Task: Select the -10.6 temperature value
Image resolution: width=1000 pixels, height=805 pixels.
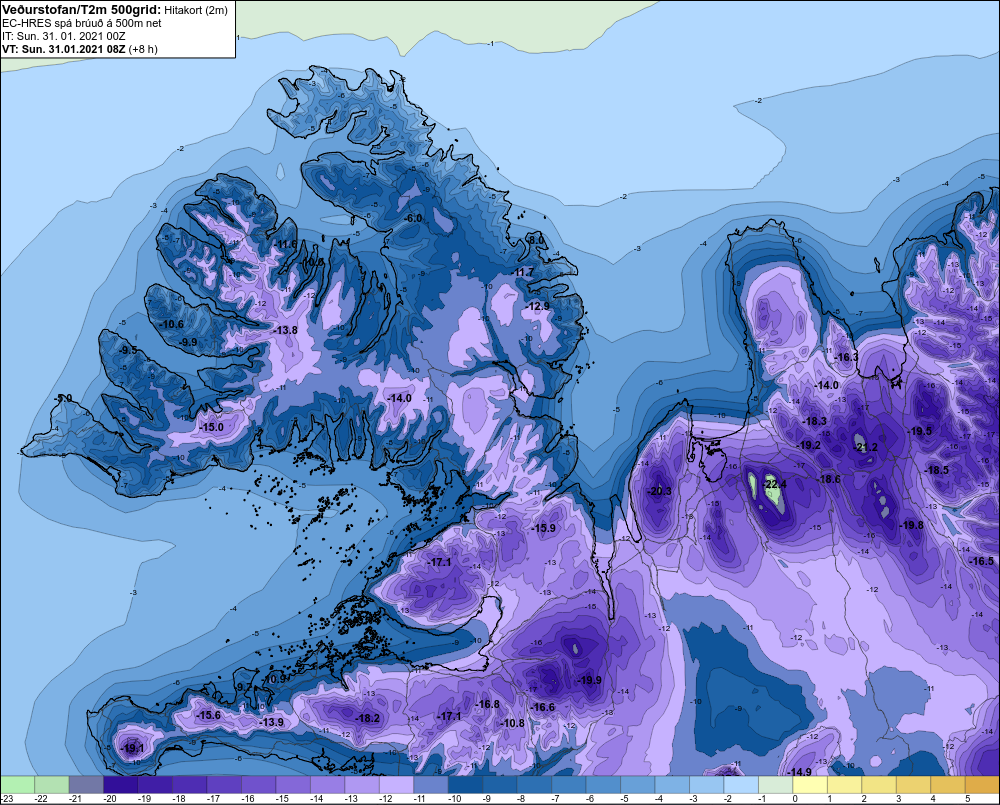Action: (x=172, y=324)
